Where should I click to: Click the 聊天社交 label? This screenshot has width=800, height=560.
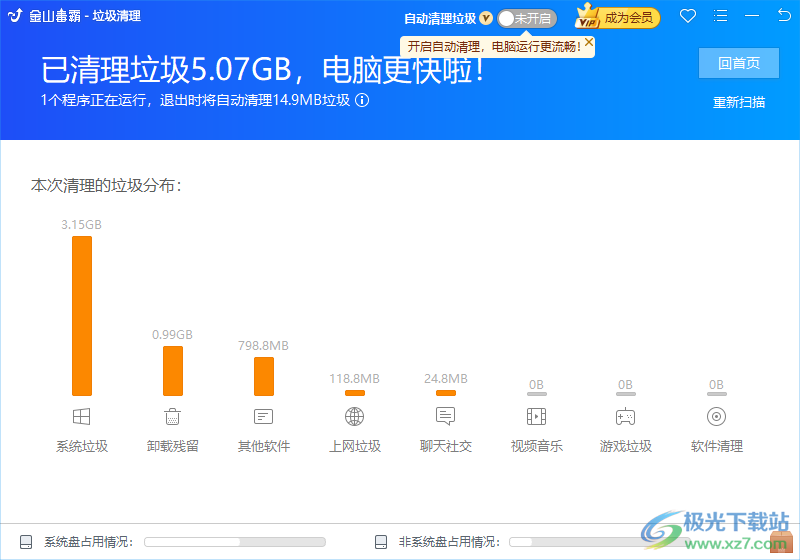[445, 446]
